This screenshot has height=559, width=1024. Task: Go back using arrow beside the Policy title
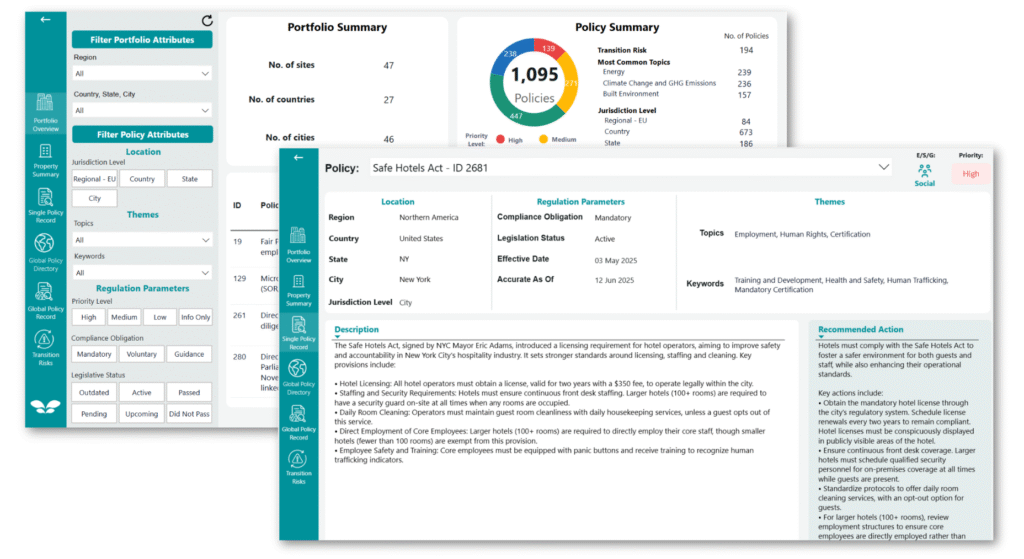(297, 158)
